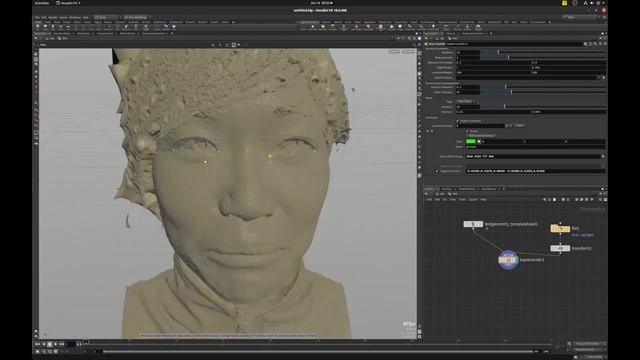The image size is (640, 360).
Task: Open the radial menu dropdown in main toolbar
Action: tap(136, 18)
